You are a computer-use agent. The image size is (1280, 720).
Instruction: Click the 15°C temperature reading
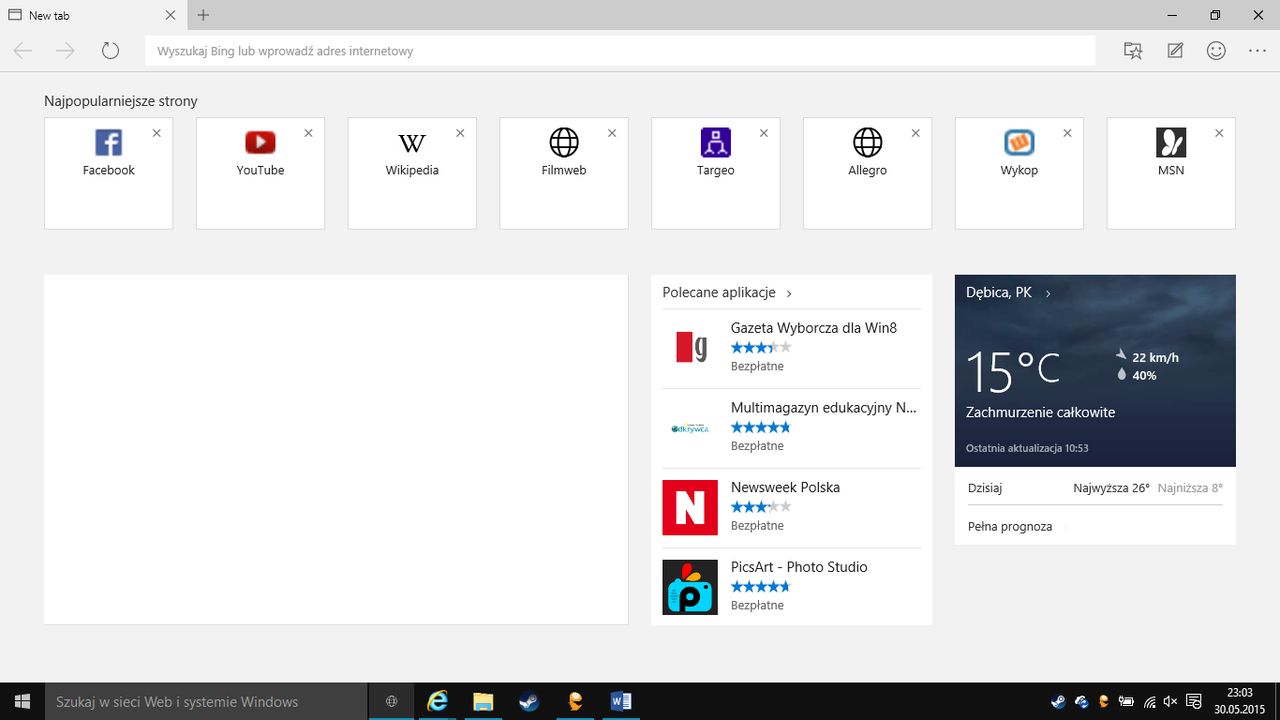[x=1012, y=370]
